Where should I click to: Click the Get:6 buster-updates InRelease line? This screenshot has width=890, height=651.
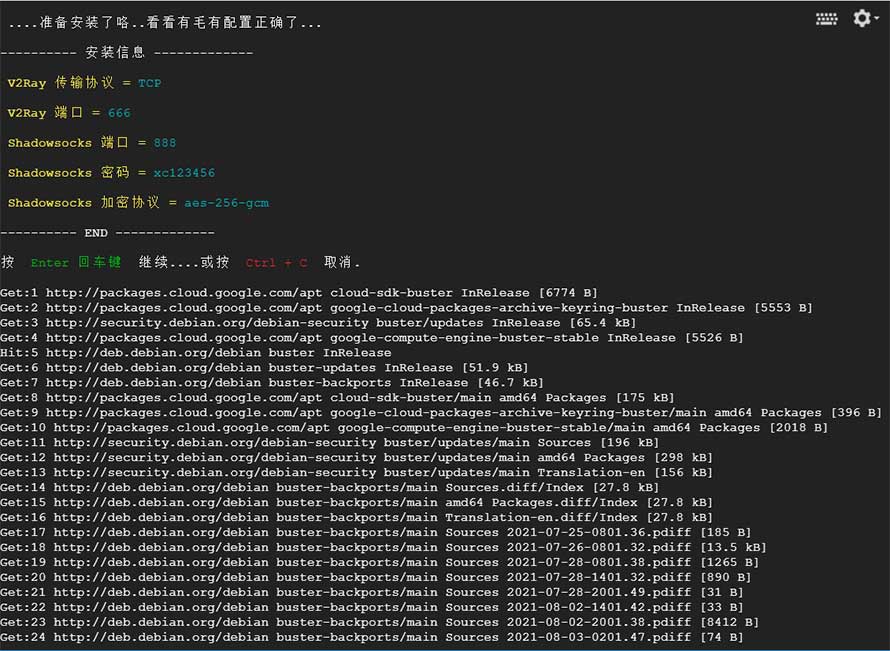click(264, 367)
